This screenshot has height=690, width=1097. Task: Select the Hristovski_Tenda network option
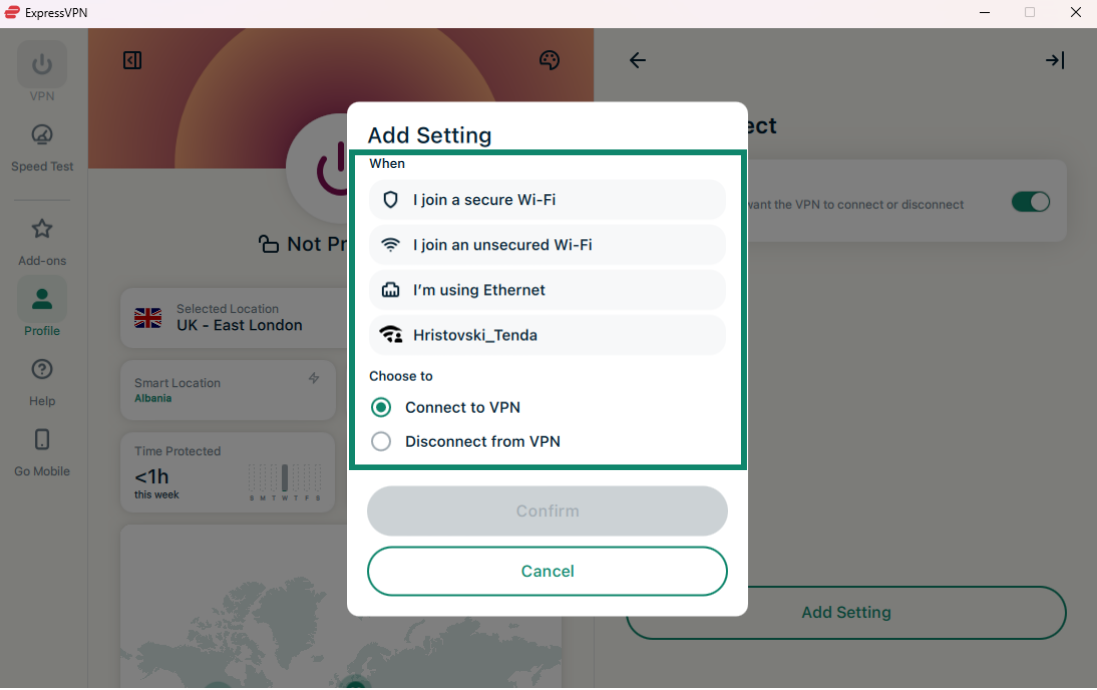tap(547, 335)
